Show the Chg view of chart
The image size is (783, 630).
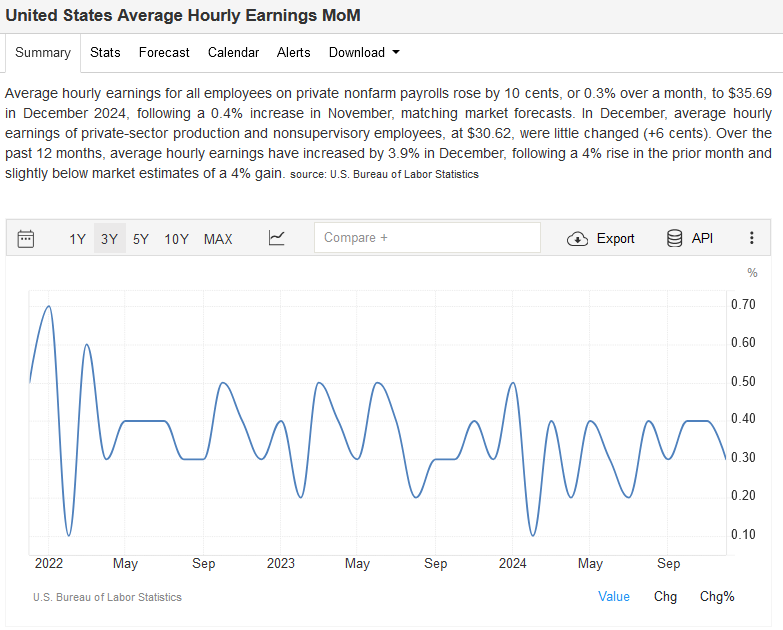665,596
